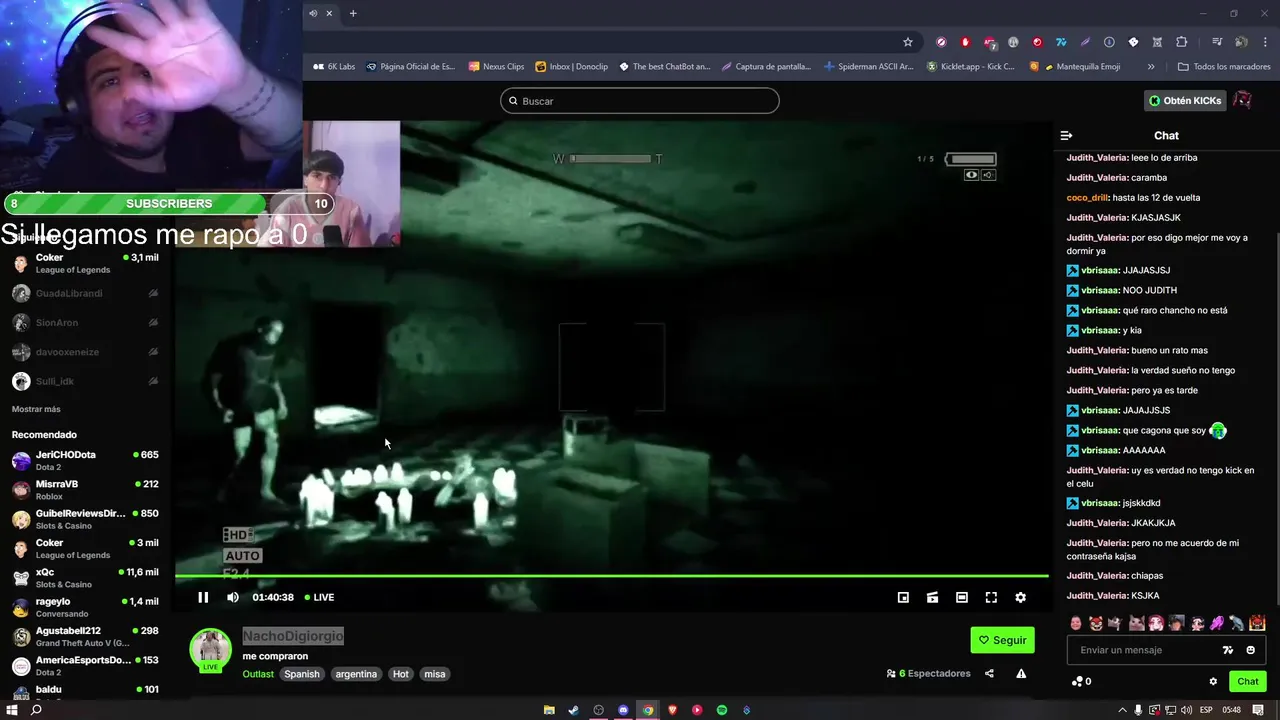Open GuibelReviewsDir channel in sidebar
Viewport: 1280px width, 720px height.
pyautogui.click(x=87, y=519)
